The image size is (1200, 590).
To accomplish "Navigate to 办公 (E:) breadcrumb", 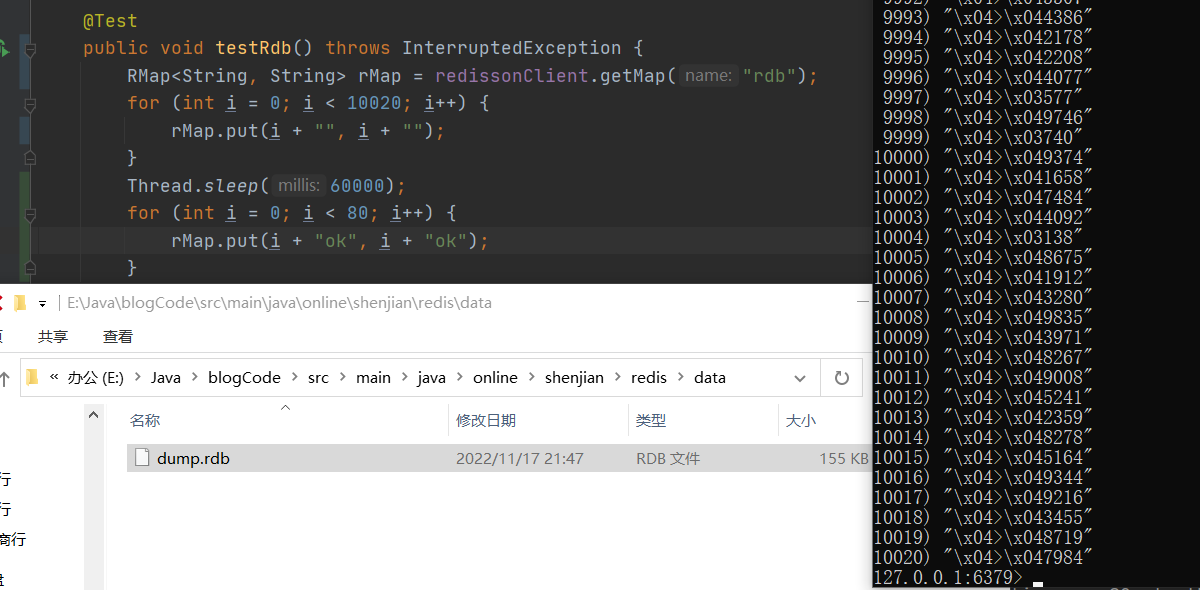I will (96, 377).
